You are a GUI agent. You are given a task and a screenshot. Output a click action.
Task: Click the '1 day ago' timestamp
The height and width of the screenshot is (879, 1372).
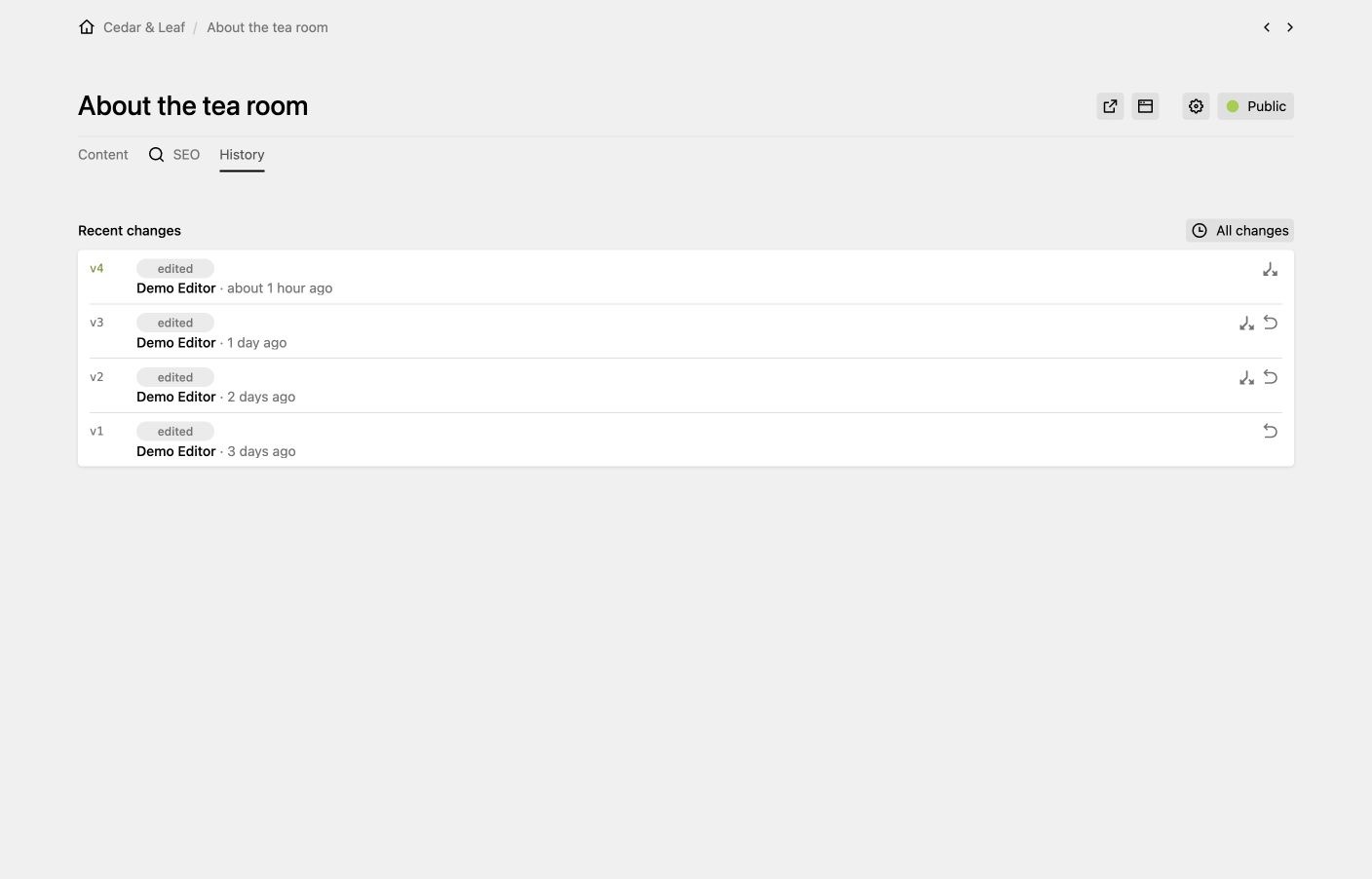(257, 343)
